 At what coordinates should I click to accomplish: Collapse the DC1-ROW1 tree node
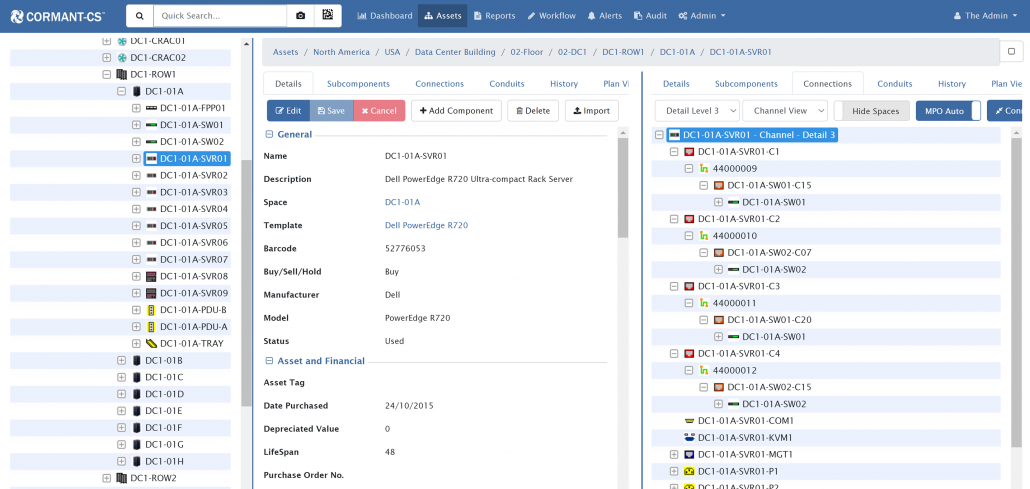[107, 74]
